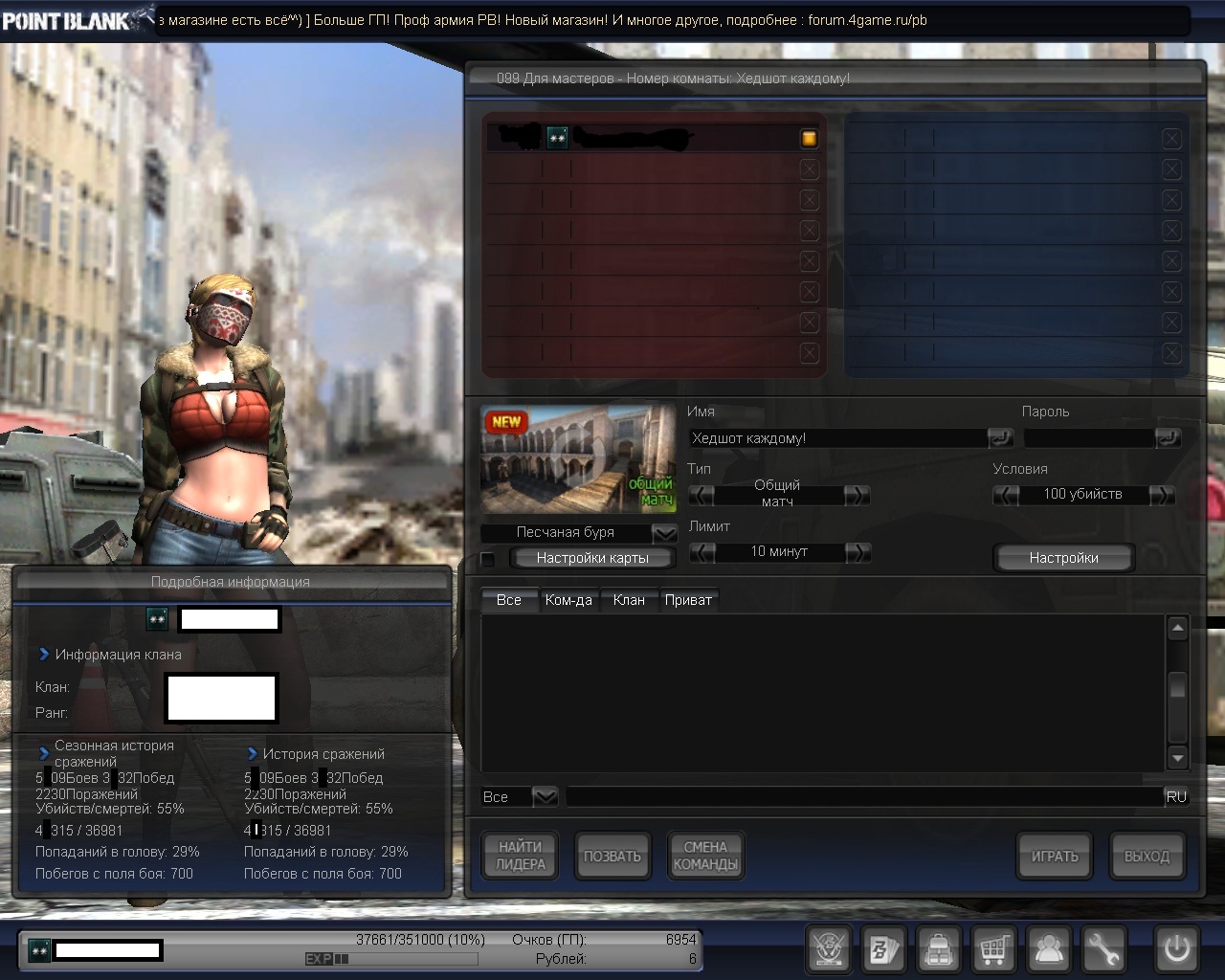The height and width of the screenshot is (980, 1225).
Task: Tick the checkbox beside Настройки карты
Action: 488,559
